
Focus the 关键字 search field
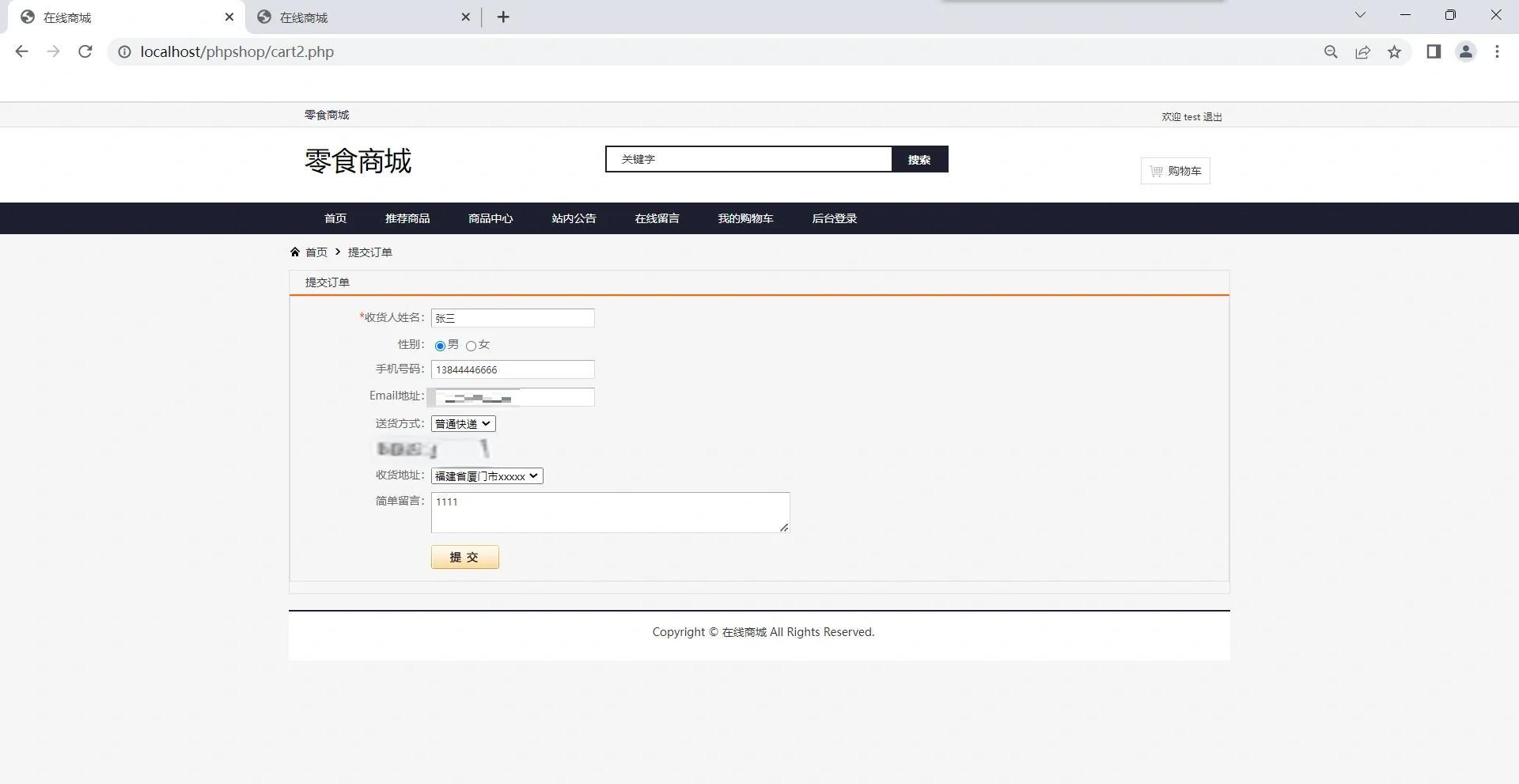(749, 159)
